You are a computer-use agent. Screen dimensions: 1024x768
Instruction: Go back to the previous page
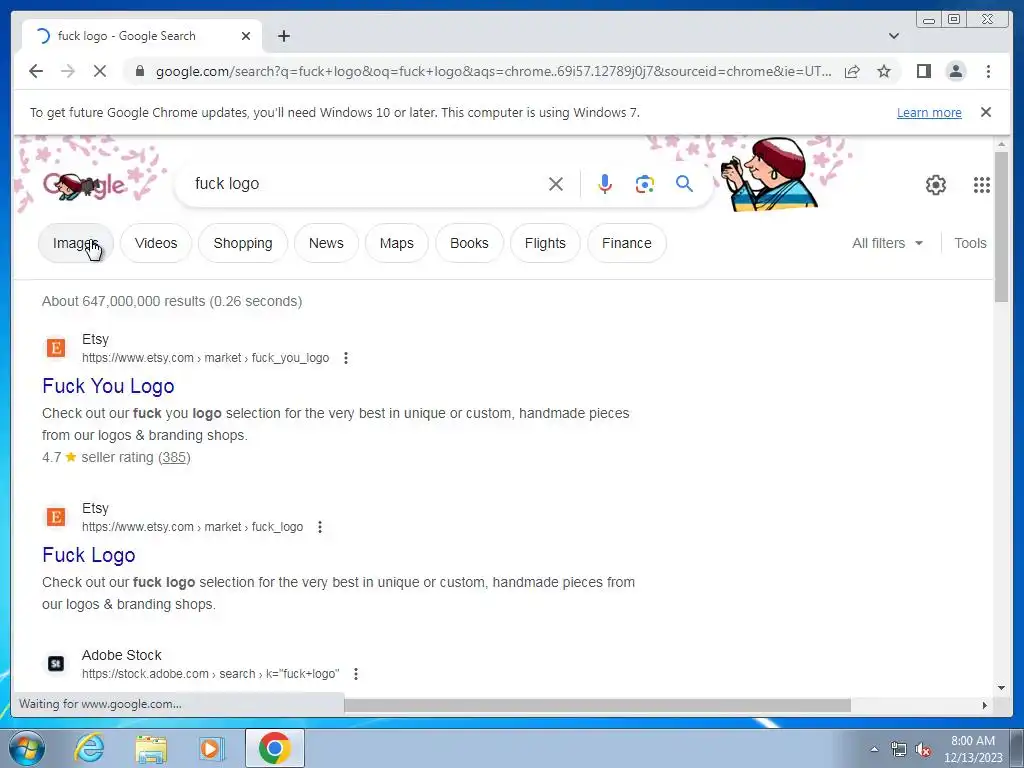pos(36,71)
